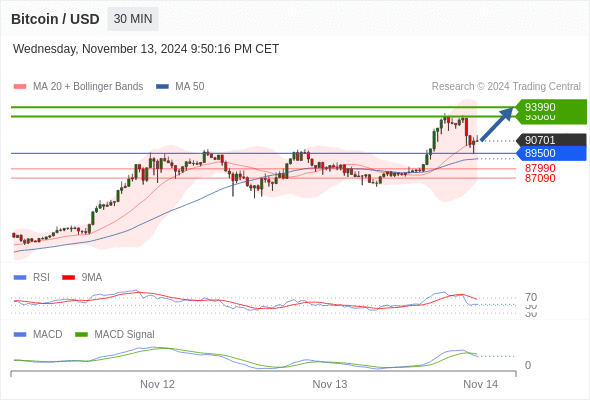Click the green MACD Signal legend swatch
The width and height of the screenshot is (590, 400).
click(81, 335)
